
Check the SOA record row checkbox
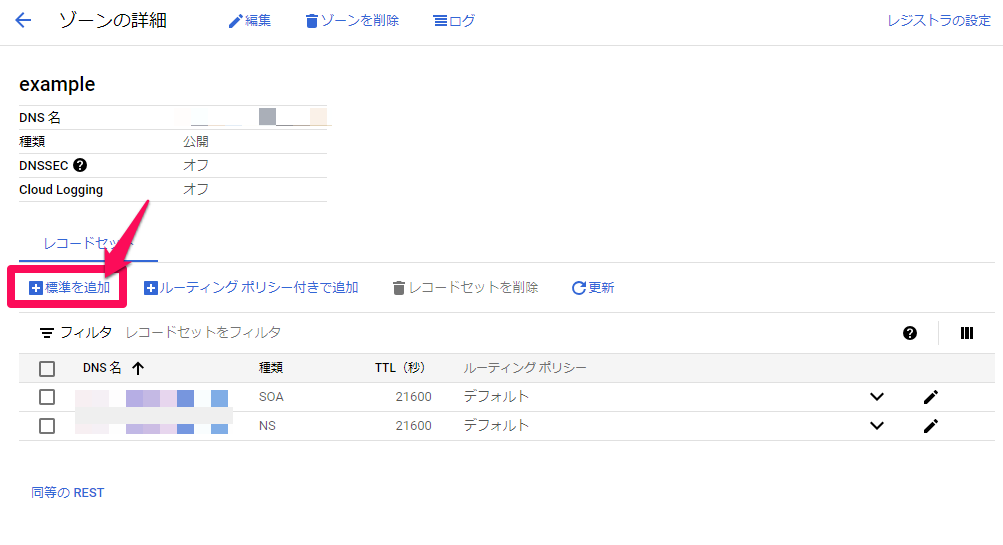coord(47,397)
